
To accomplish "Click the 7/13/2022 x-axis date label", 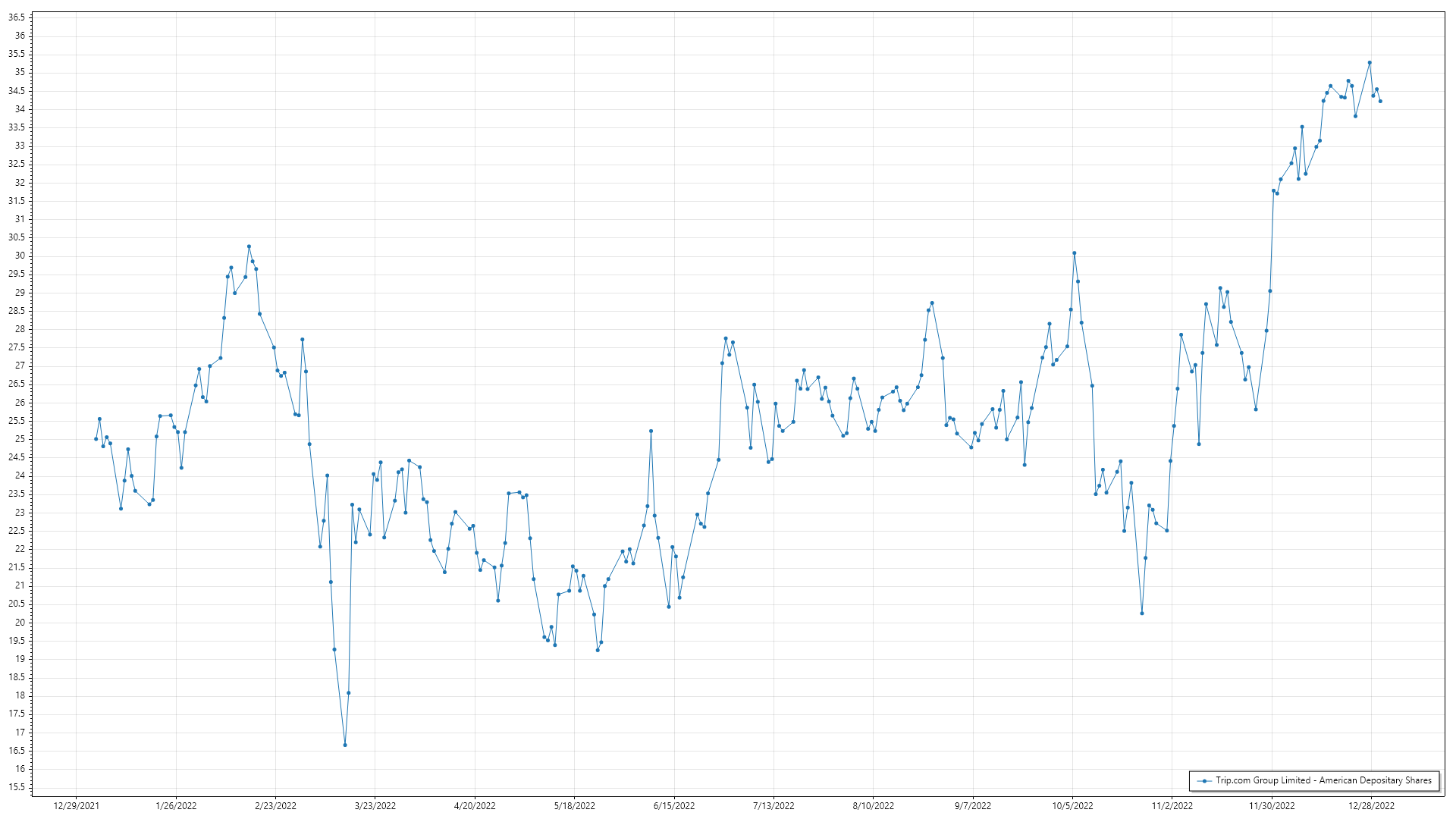I will 773,806.
